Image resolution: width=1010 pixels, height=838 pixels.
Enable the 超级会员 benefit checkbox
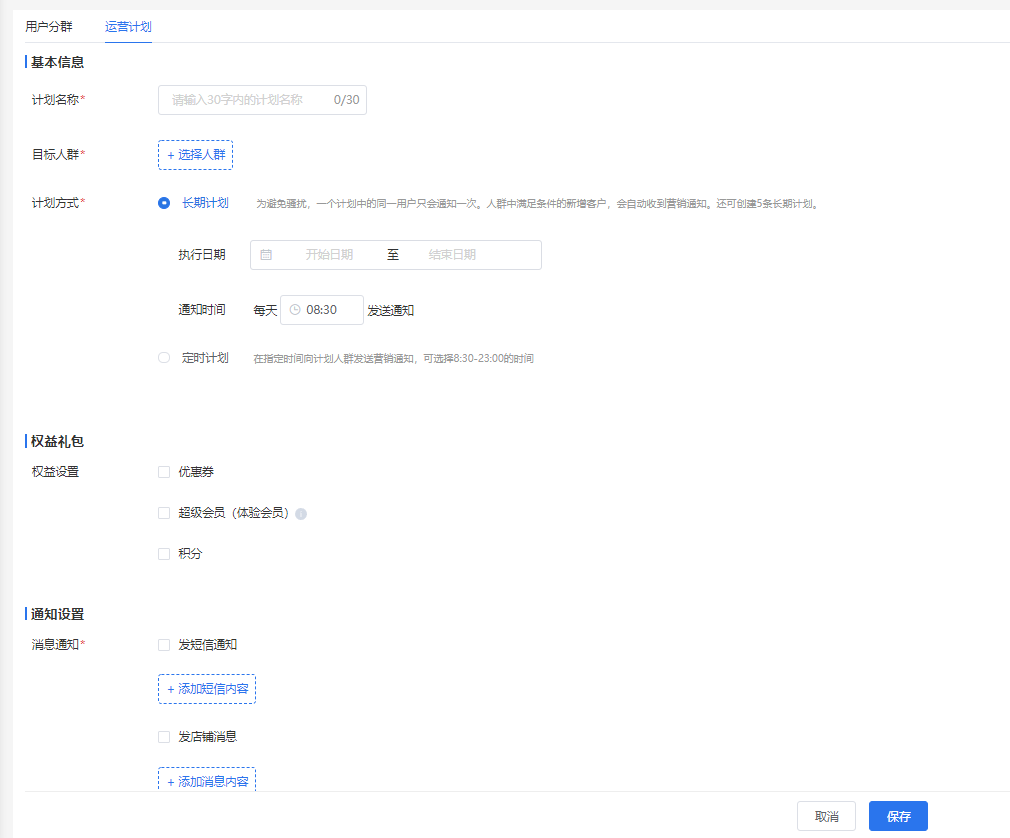point(164,513)
